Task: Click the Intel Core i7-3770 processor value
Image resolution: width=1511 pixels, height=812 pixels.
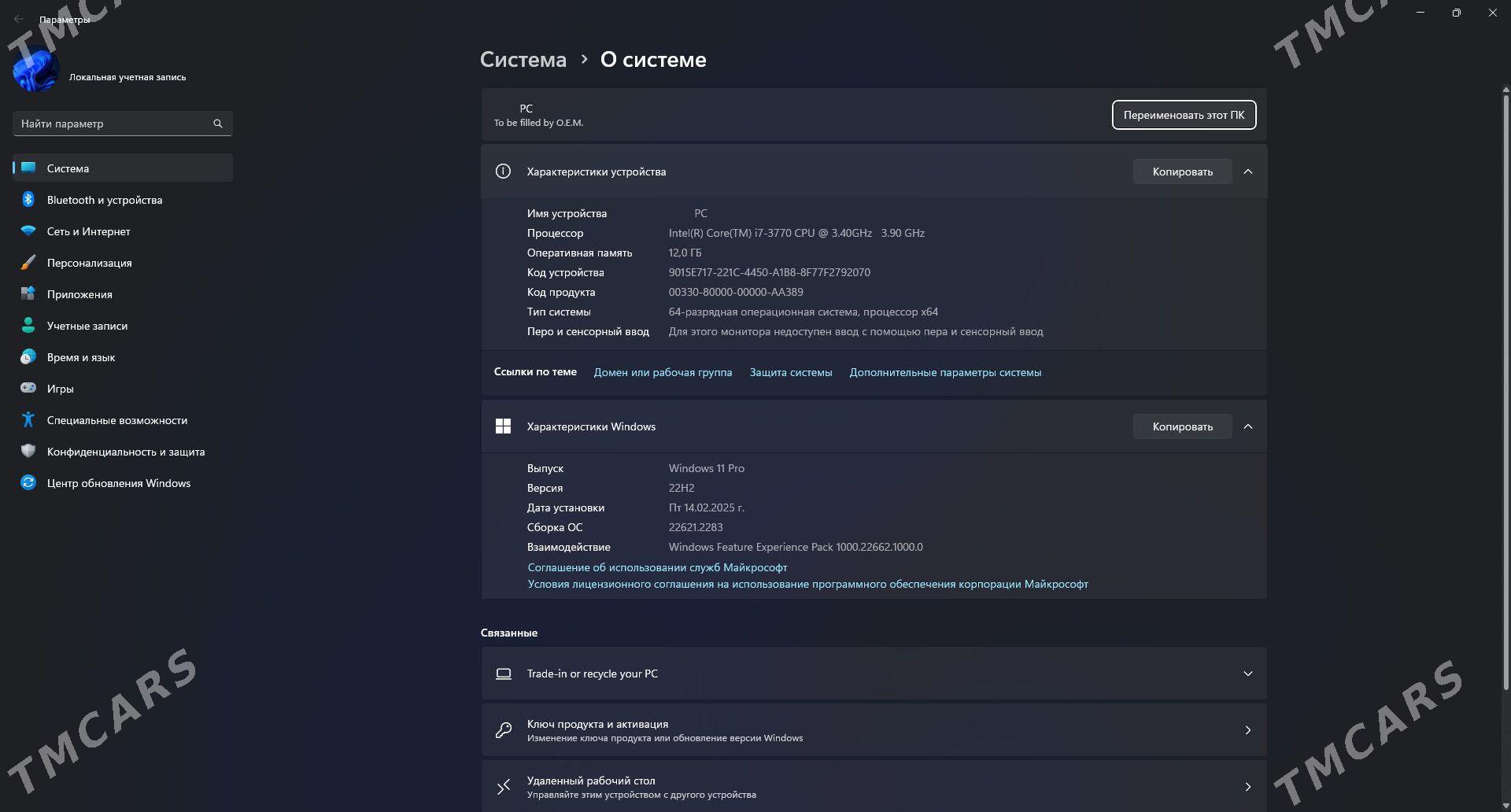Action: pos(796,233)
